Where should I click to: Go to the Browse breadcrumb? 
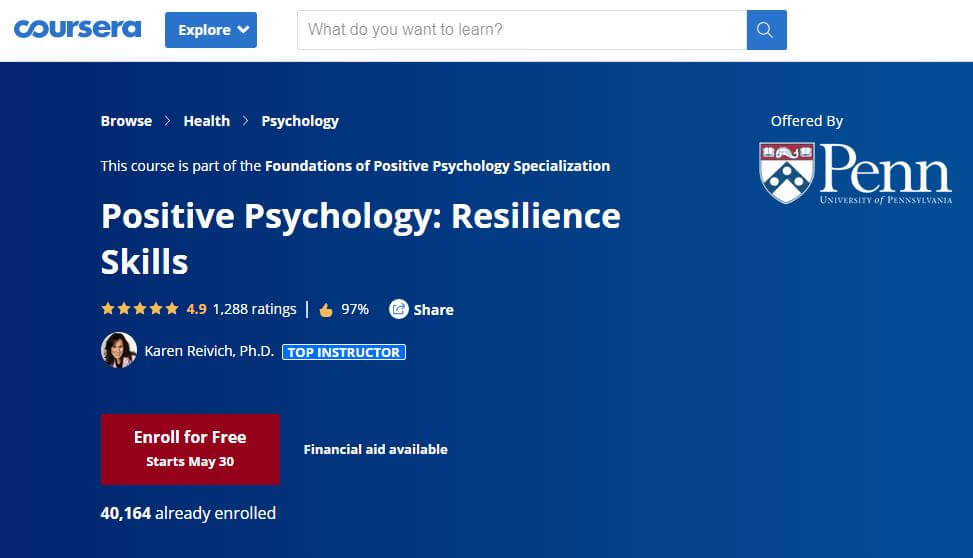click(126, 121)
